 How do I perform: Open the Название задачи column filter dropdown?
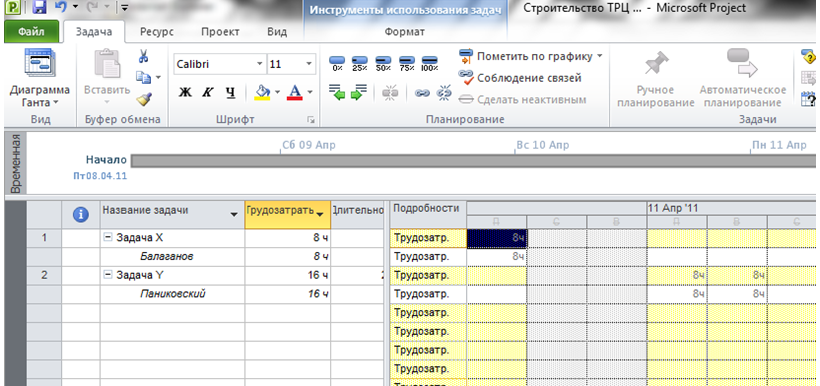pyautogui.click(x=235, y=214)
